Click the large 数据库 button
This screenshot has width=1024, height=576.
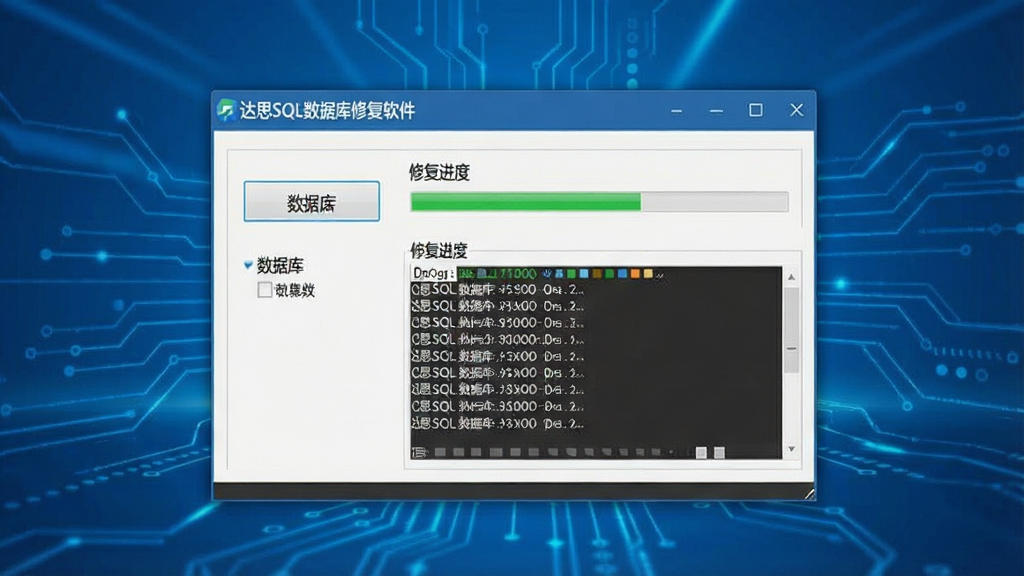312,202
